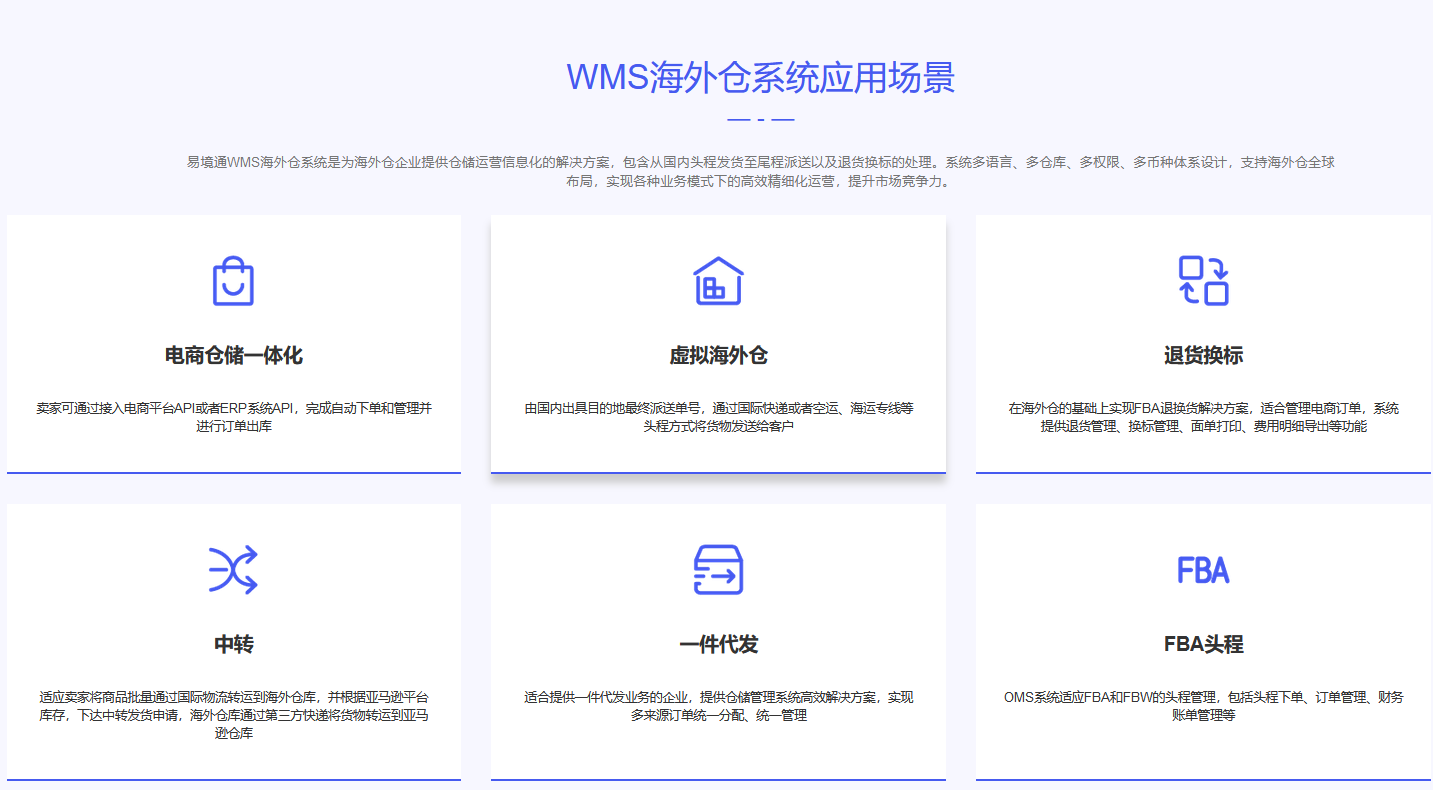1433x790 pixels.
Task: Click description text starting 卖家可通过接入电商平台API
Action: click(x=233, y=417)
